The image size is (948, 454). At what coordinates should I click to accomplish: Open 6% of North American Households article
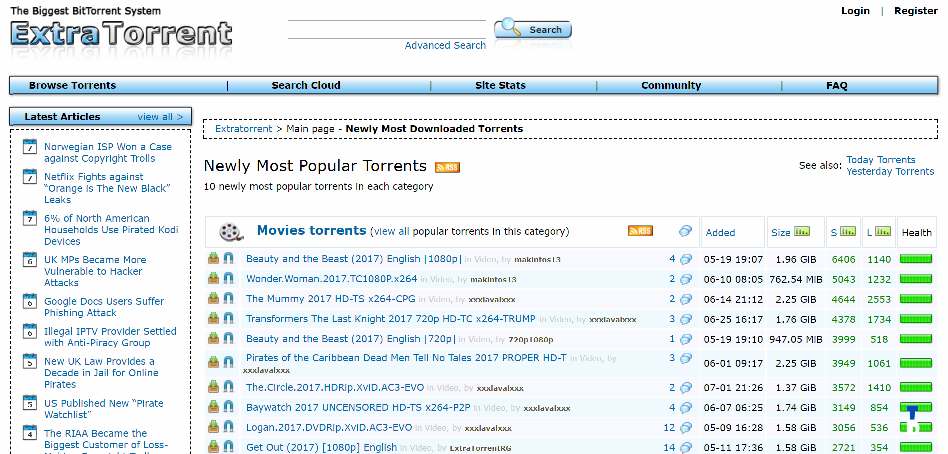point(111,230)
